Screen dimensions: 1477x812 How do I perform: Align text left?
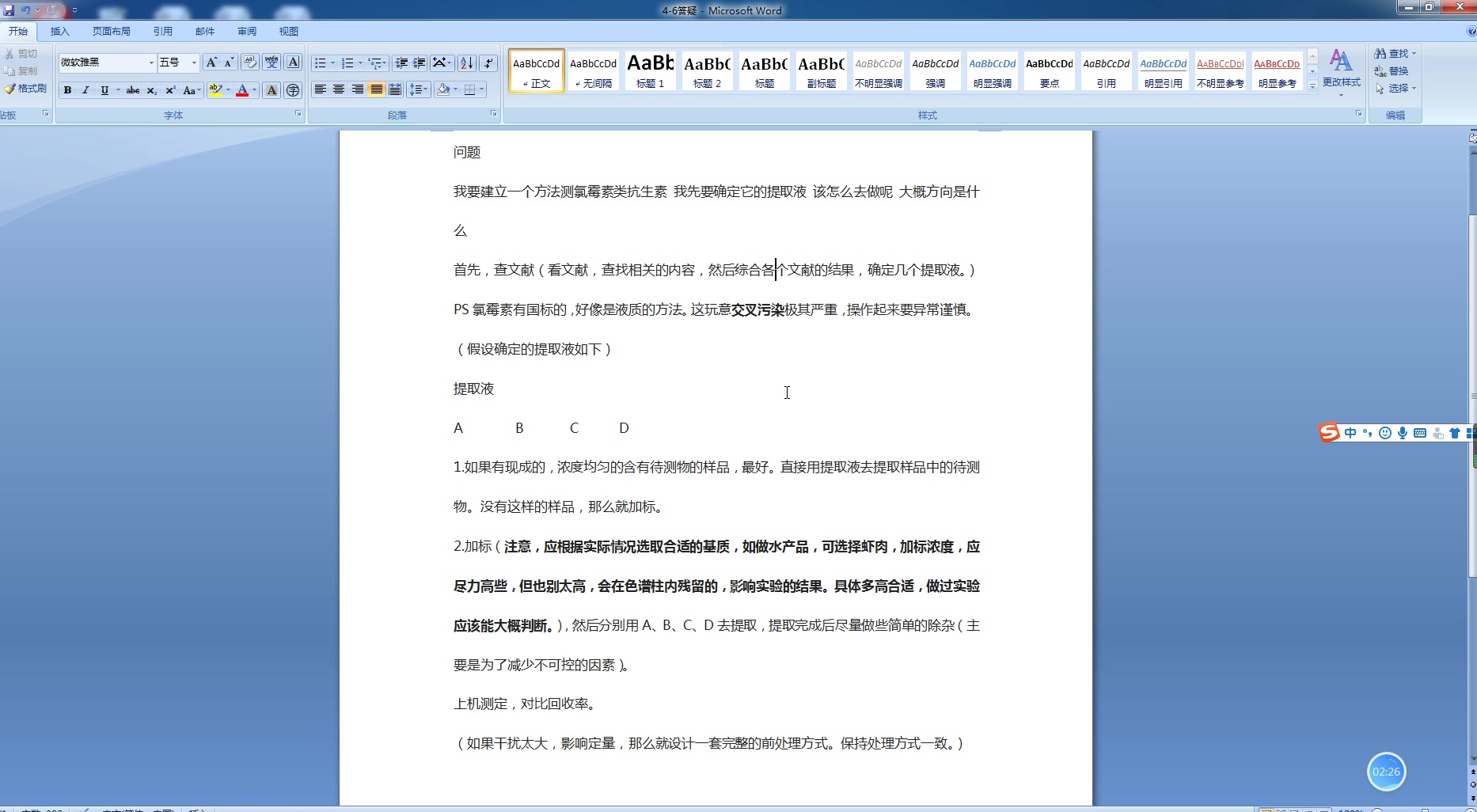[321, 89]
